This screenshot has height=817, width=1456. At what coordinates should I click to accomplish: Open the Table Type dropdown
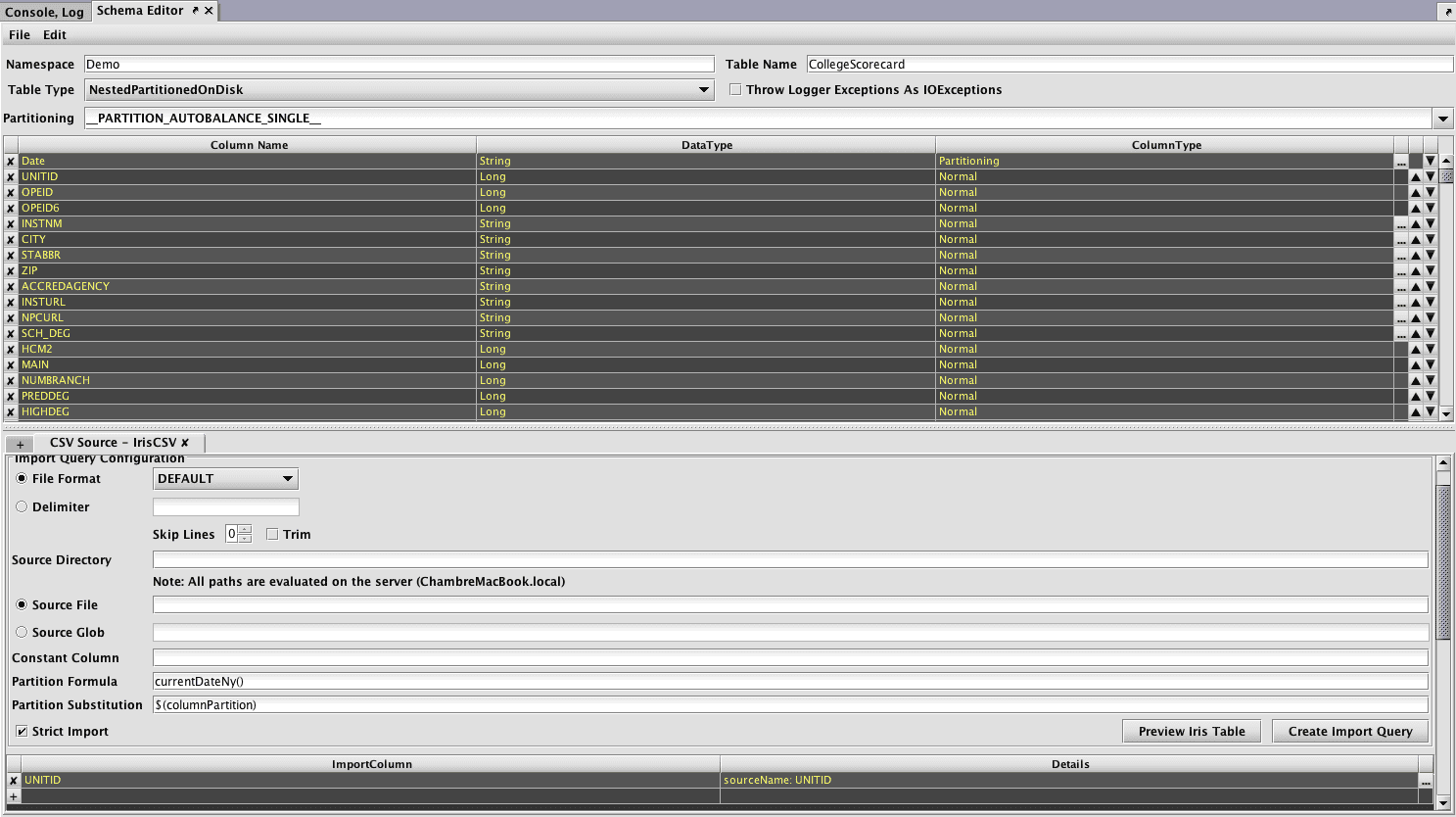pos(703,90)
